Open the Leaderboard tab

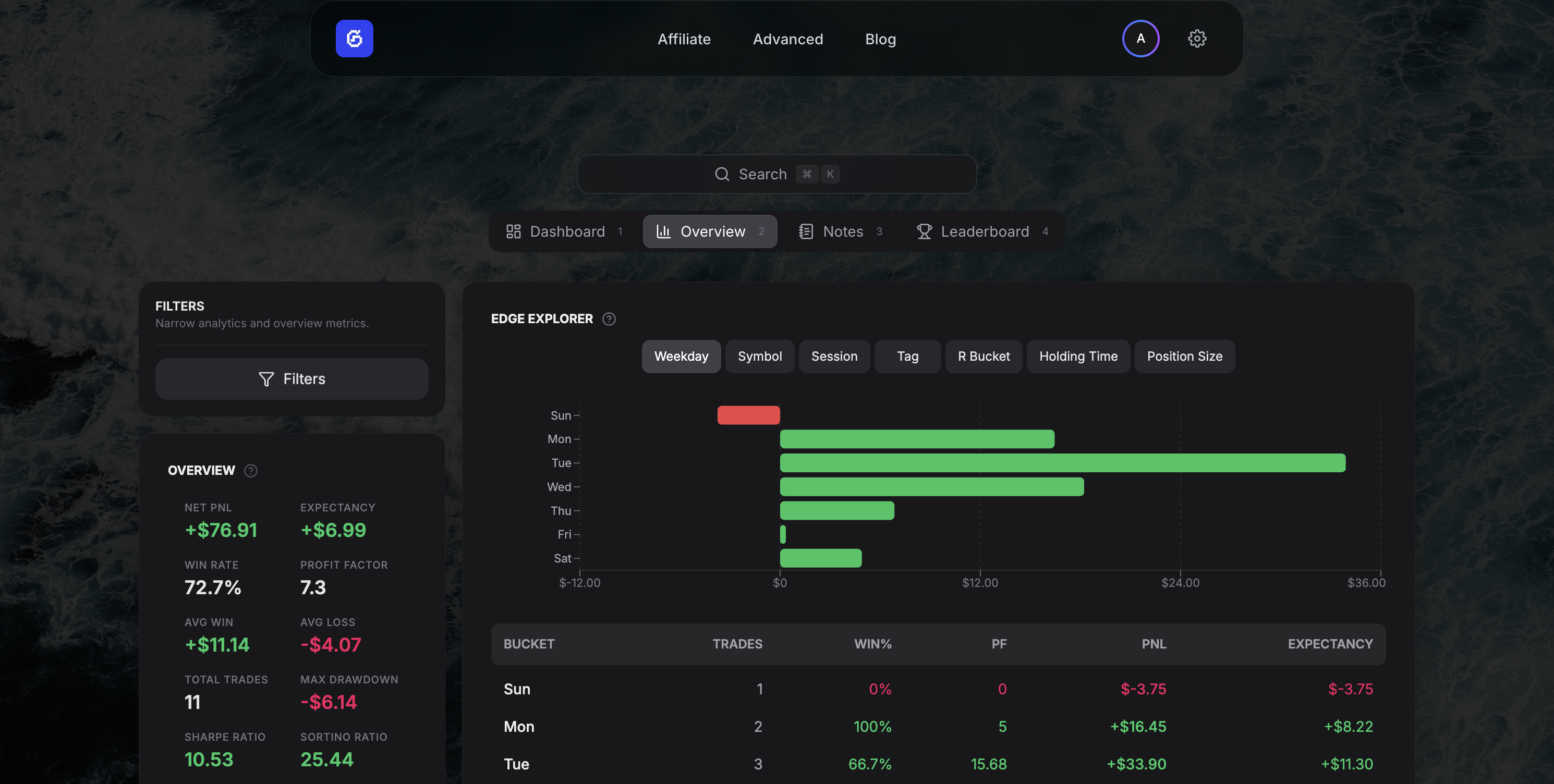pos(985,231)
